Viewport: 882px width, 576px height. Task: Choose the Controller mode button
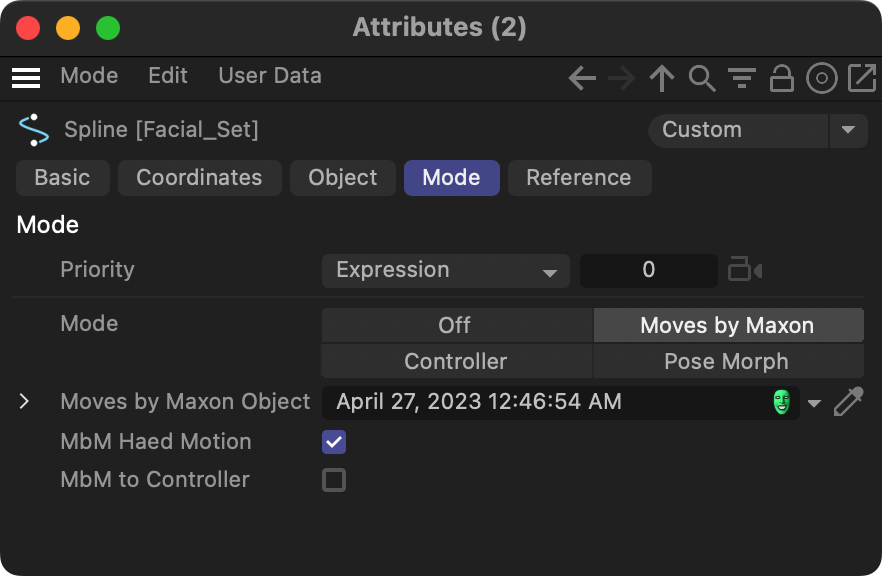pyautogui.click(x=456, y=362)
